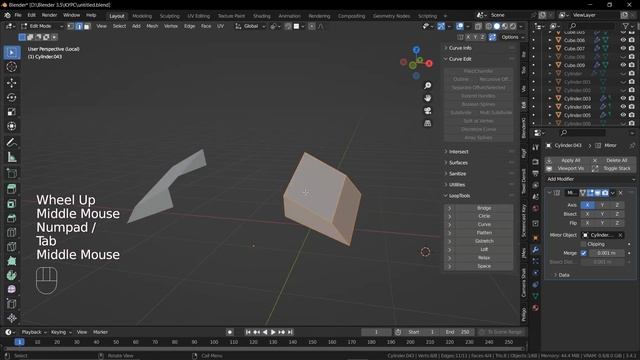
Task: Select the Measure tool
Action: tap(11, 157)
